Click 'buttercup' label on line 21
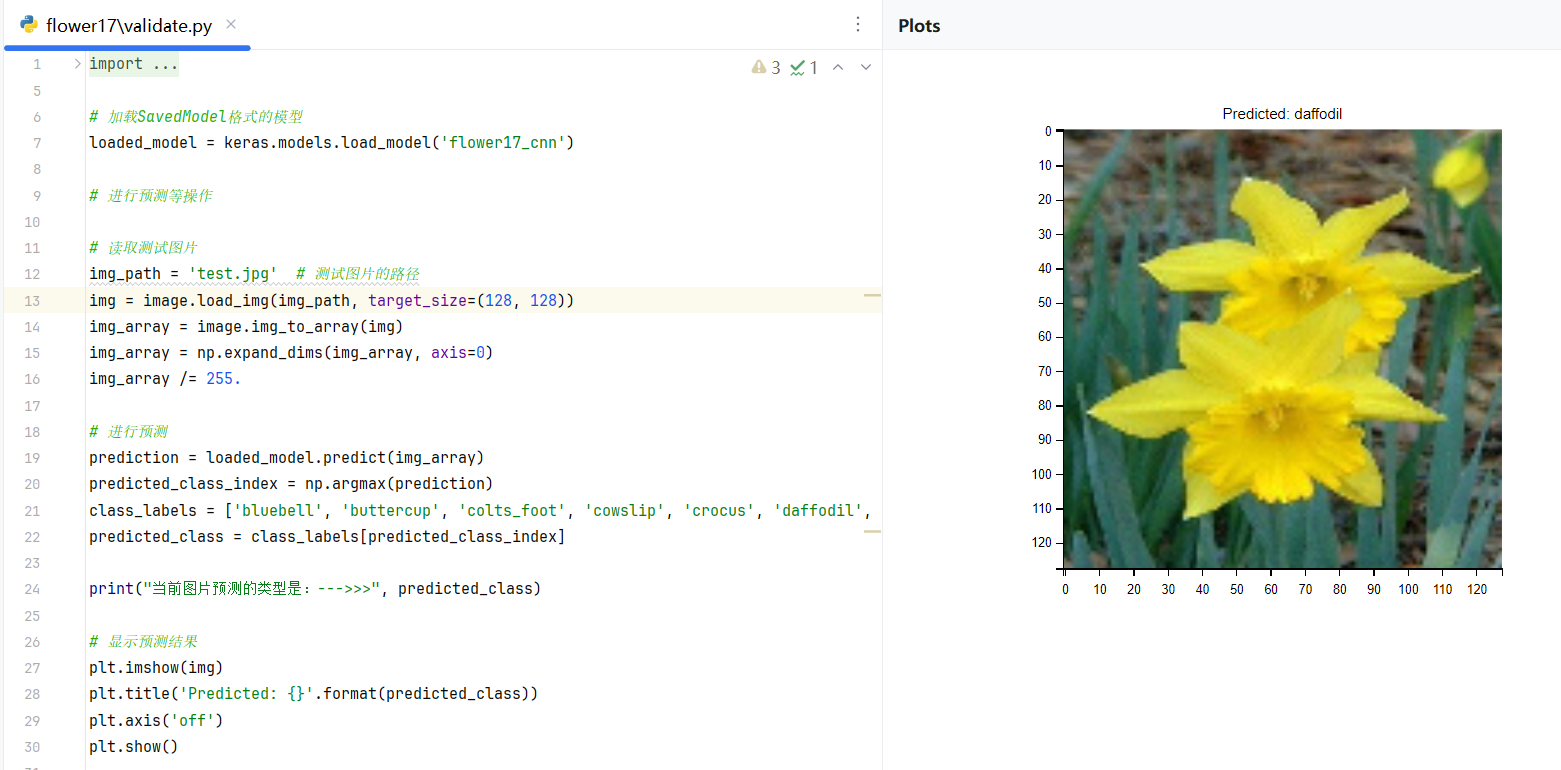The image size is (1561, 770). pos(391,510)
